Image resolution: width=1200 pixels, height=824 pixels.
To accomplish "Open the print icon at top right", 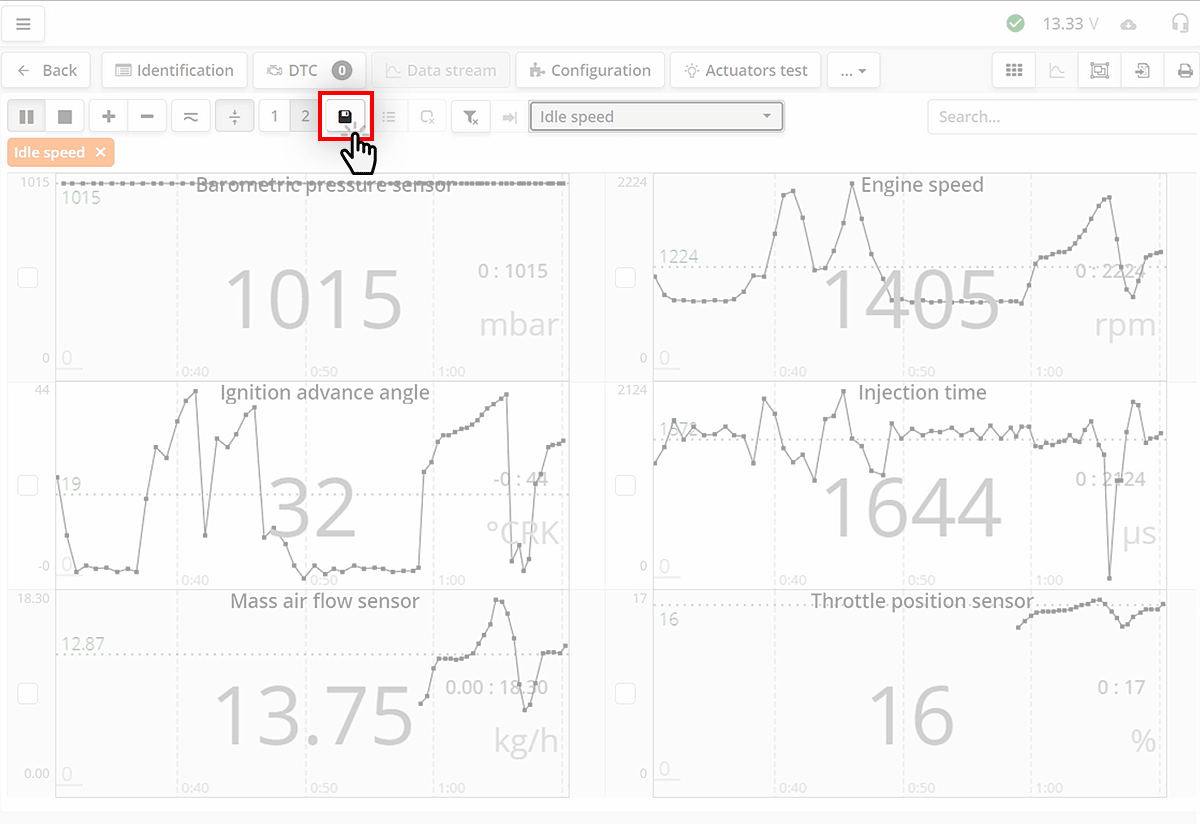I will coord(1184,70).
